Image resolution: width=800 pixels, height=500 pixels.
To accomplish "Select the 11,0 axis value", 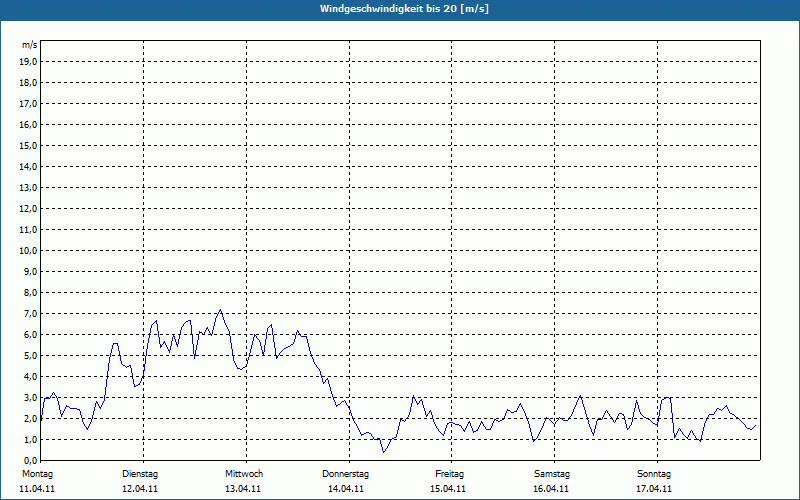I will point(28,230).
